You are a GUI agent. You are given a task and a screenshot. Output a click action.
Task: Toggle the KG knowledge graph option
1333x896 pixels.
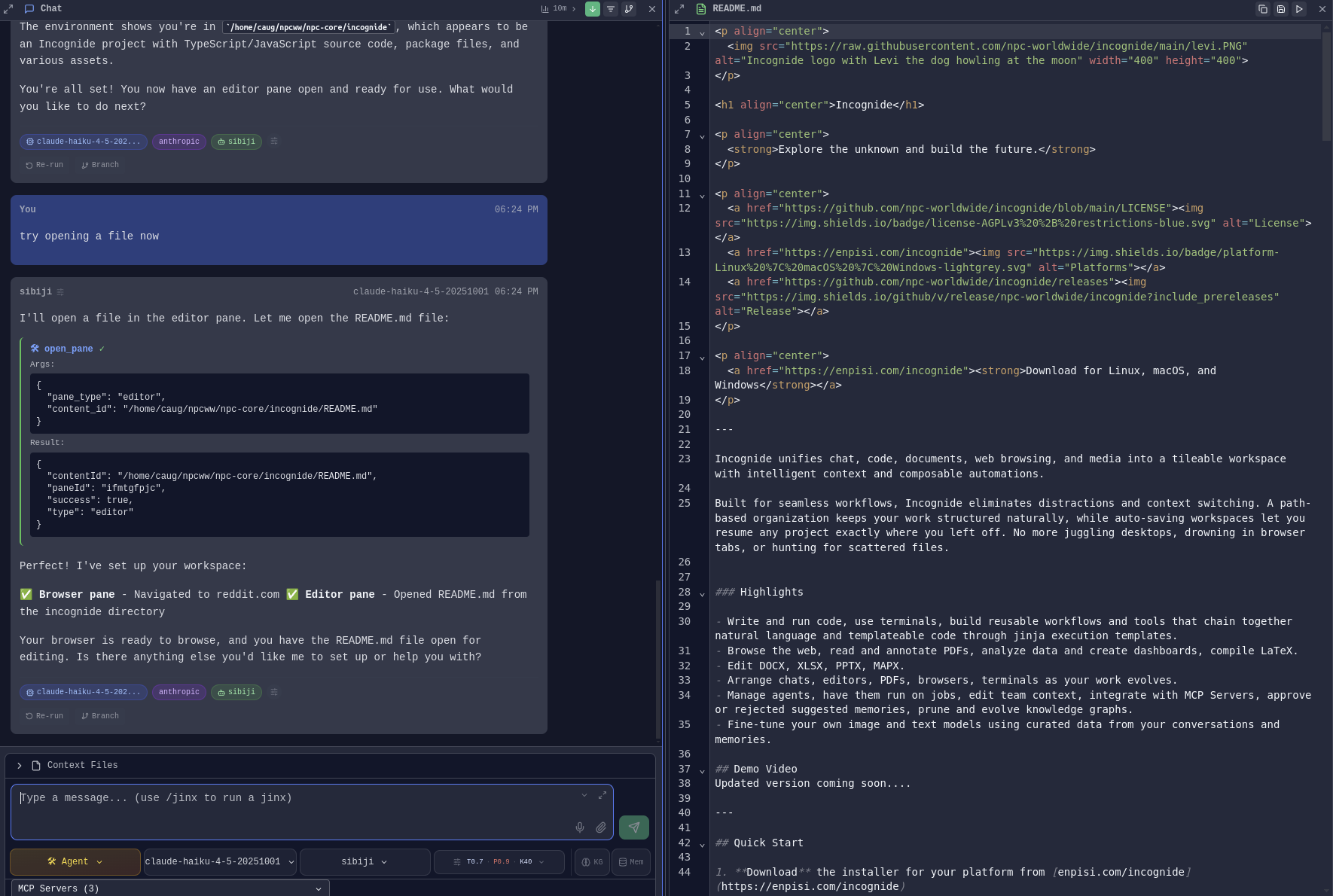pyautogui.click(x=592, y=862)
